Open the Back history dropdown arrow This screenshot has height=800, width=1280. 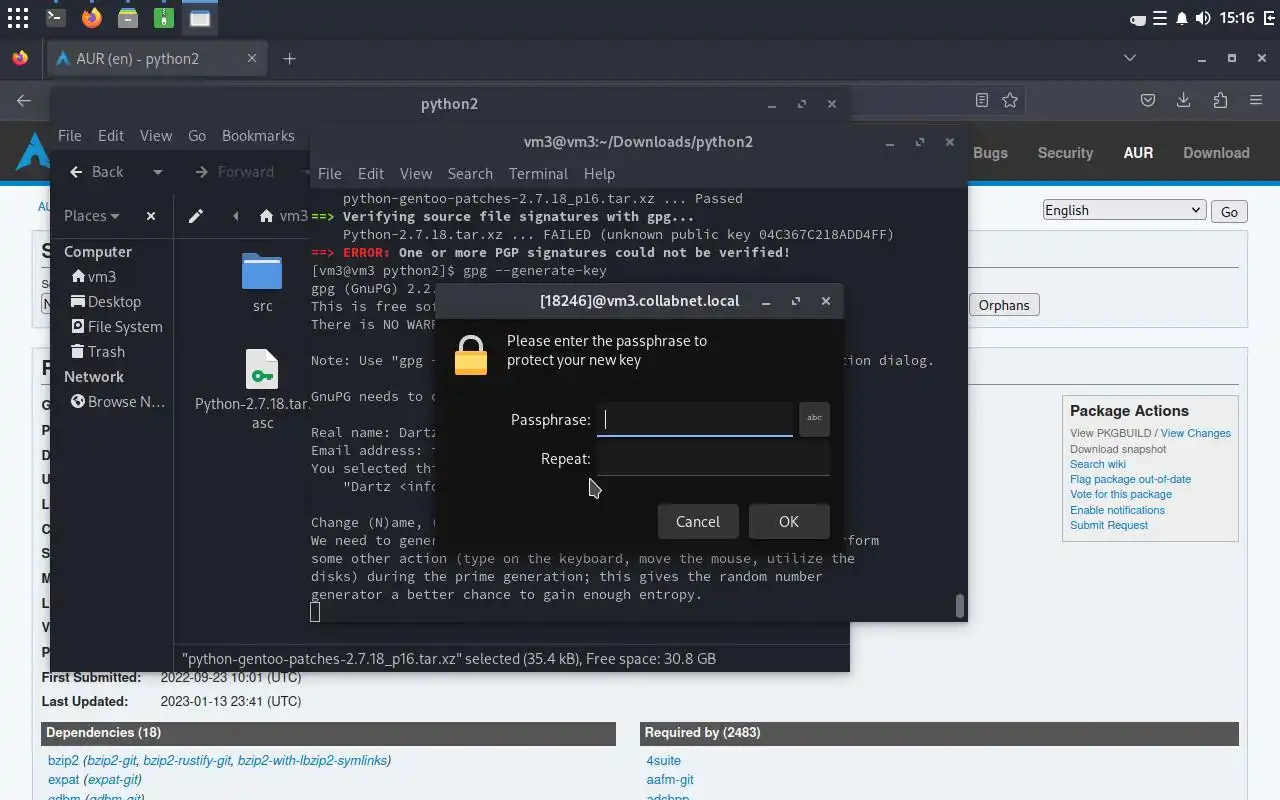tap(157, 172)
